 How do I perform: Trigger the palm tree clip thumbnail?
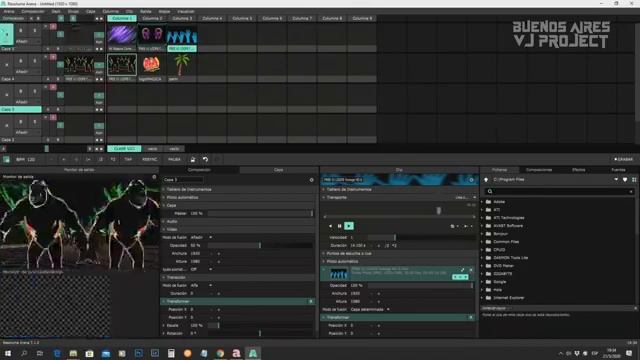tap(182, 64)
